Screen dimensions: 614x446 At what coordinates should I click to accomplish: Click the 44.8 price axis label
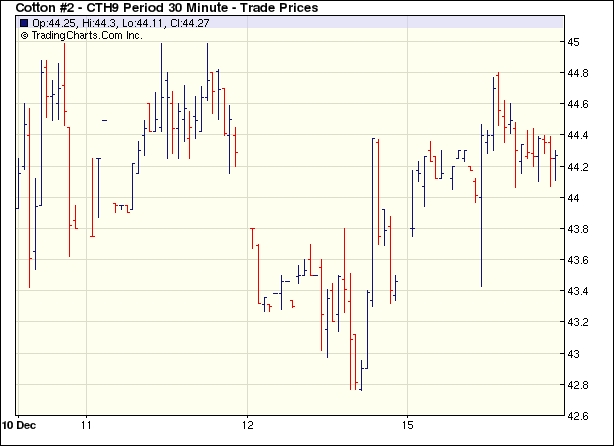coord(579,73)
